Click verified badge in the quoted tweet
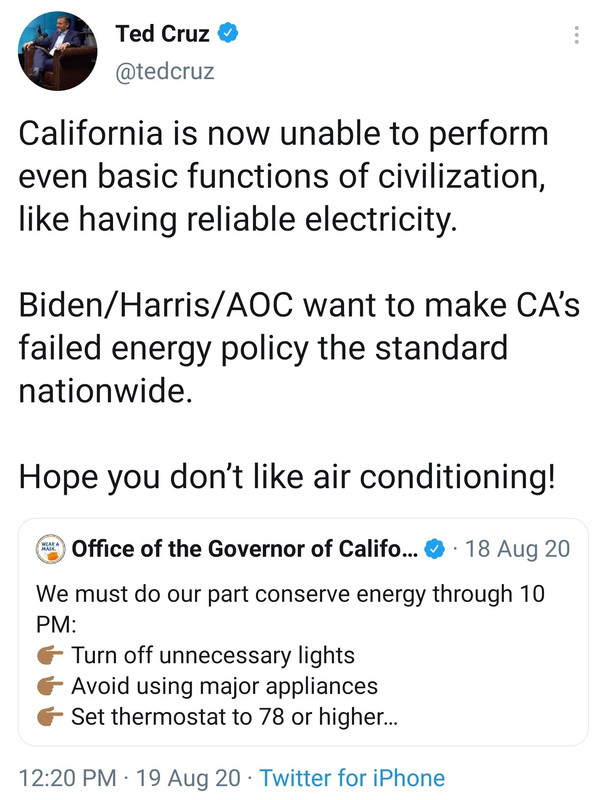 coord(435,548)
